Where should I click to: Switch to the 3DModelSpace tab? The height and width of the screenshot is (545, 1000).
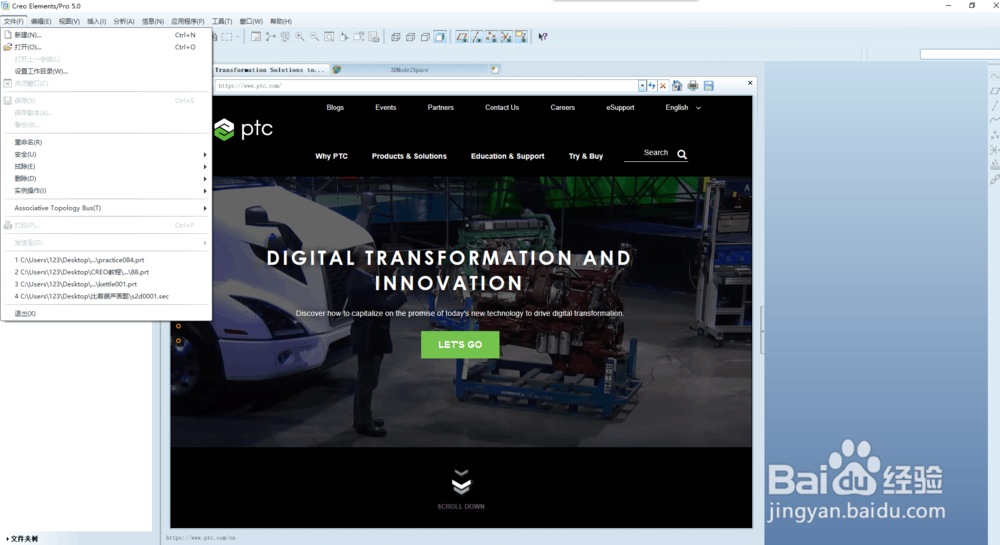(x=409, y=69)
